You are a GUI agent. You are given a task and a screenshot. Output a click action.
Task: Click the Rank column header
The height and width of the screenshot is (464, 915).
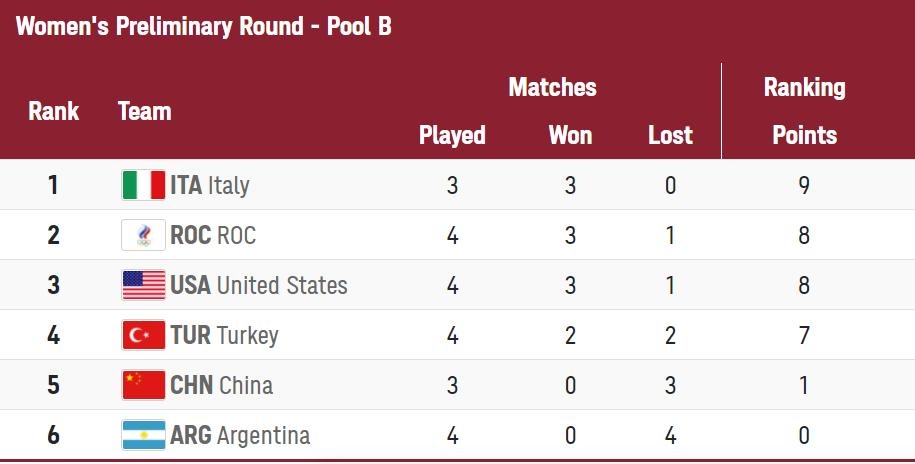53,111
